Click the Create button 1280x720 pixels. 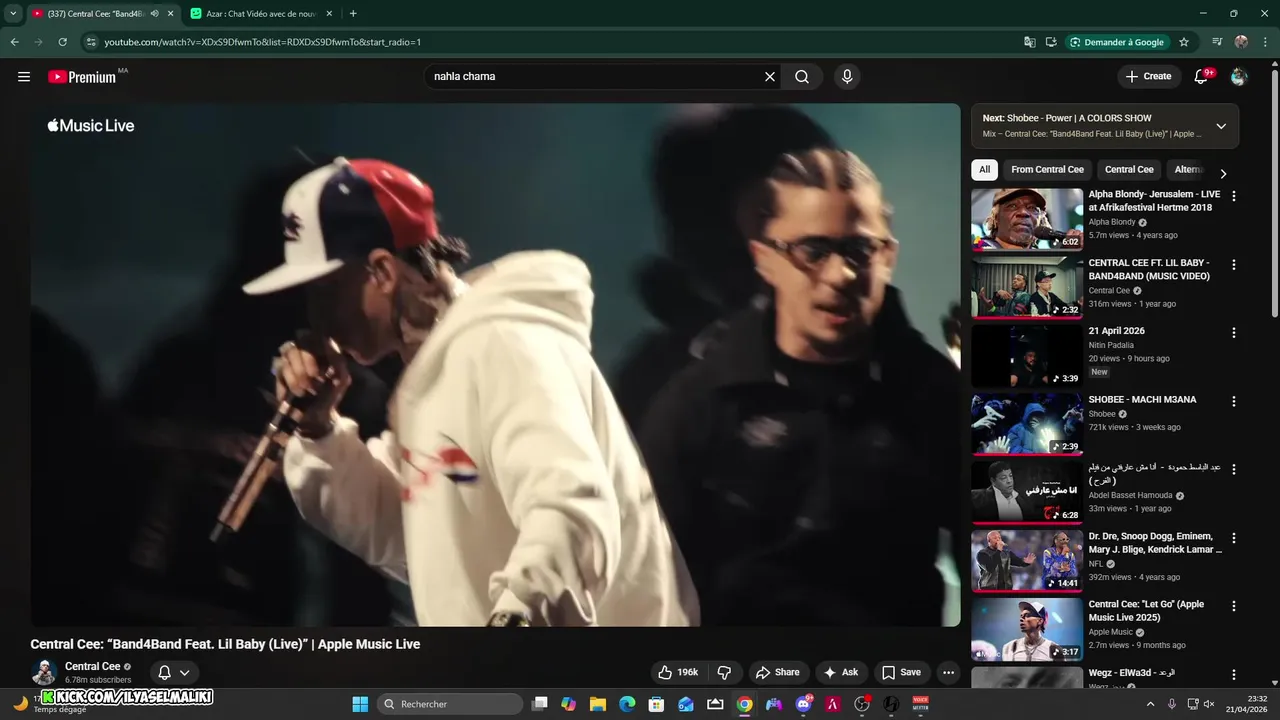click(x=1148, y=77)
